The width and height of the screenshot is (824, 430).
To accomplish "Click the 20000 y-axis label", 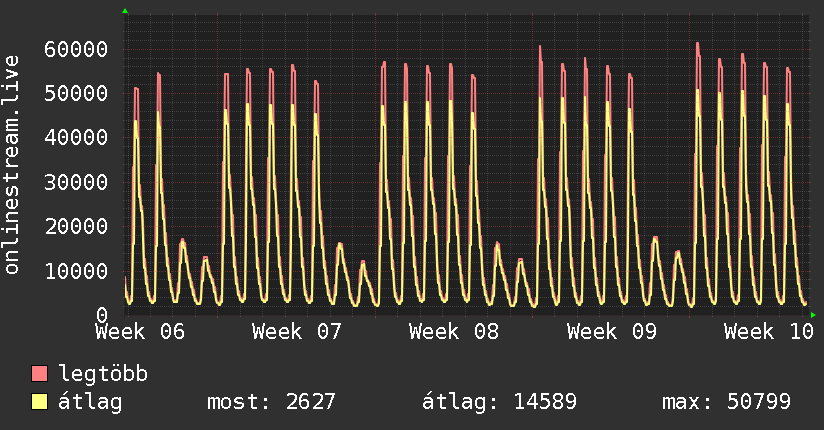I will [76, 227].
